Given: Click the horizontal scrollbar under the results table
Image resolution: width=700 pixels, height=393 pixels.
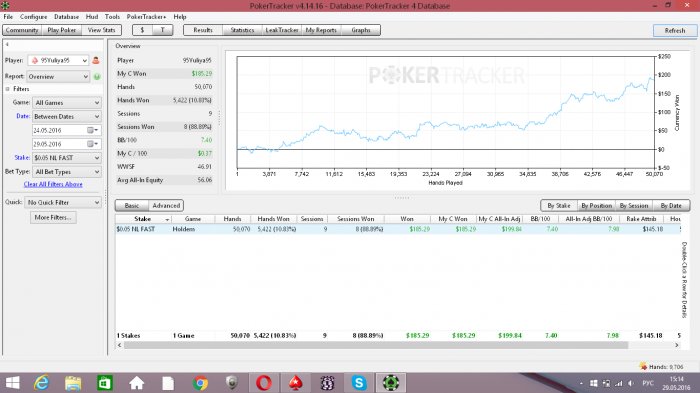Looking at the screenshot, I should [x=376, y=345].
